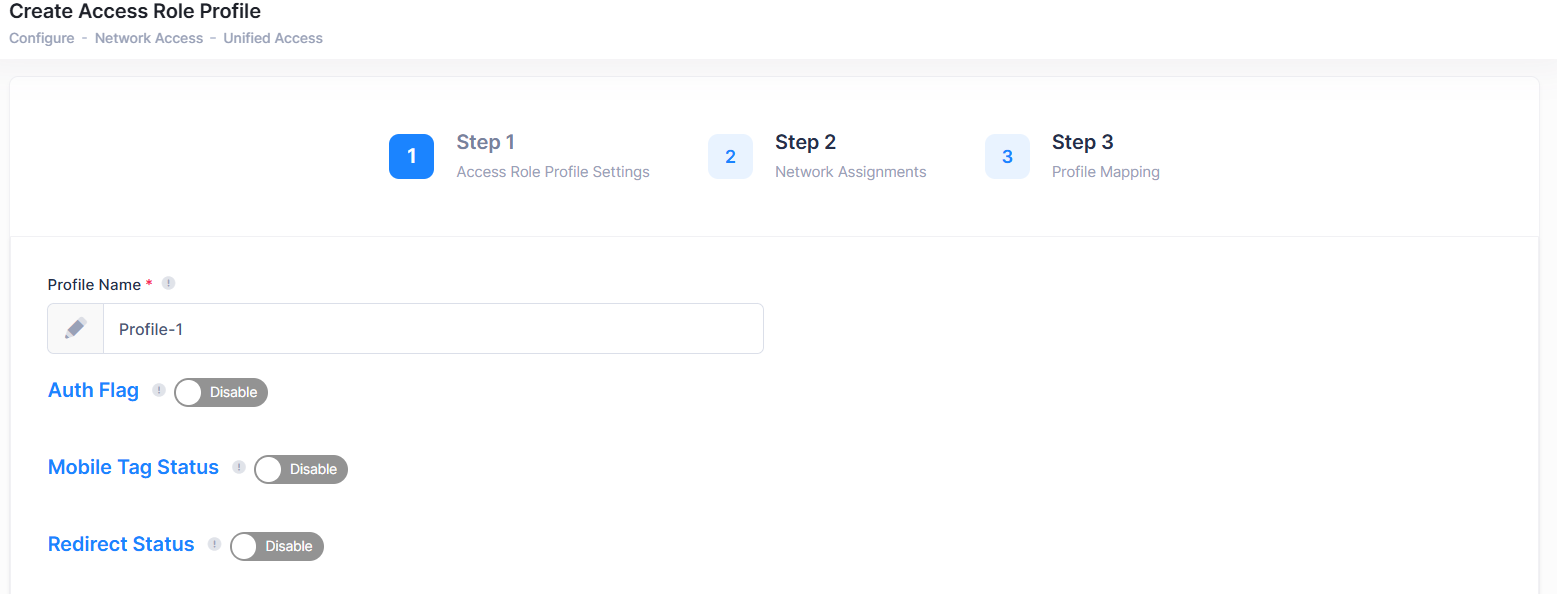The width and height of the screenshot is (1557, 594).
Task: Click the info icon next to Auth Flag
Action: coord(159,390)
